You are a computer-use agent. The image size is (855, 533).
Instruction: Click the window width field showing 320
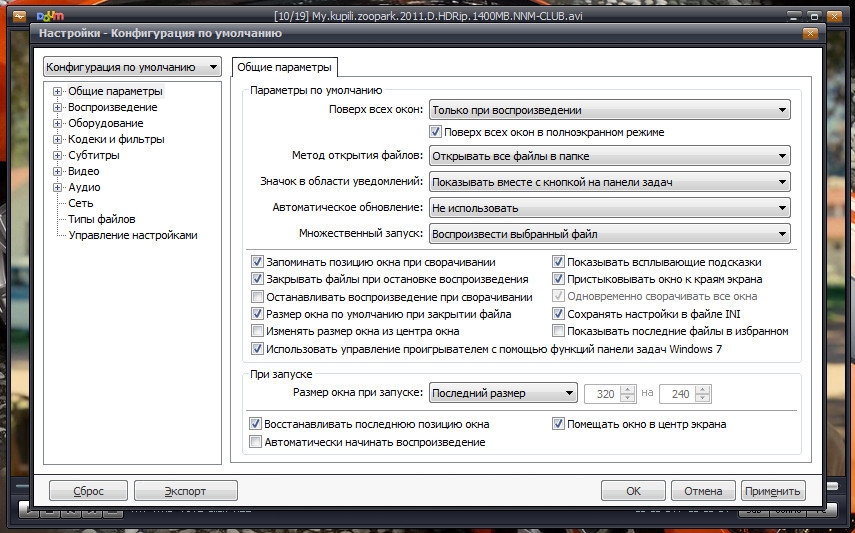[602, 393]
